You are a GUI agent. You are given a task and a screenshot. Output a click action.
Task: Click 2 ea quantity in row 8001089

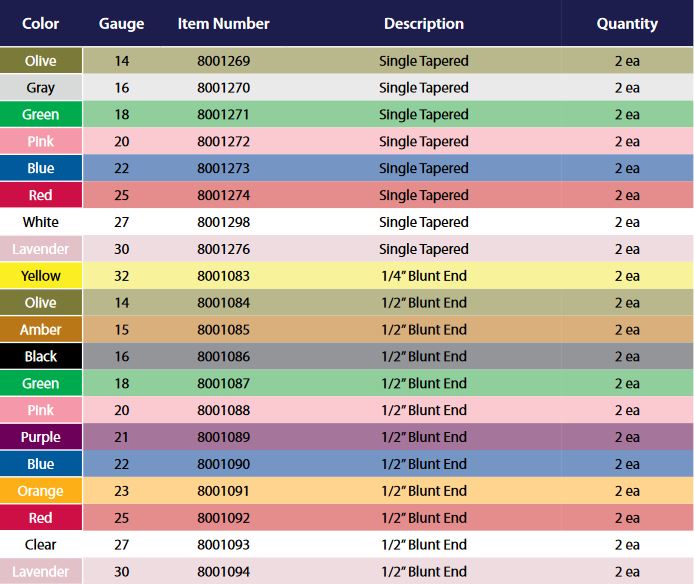click(x=627, y=437)
